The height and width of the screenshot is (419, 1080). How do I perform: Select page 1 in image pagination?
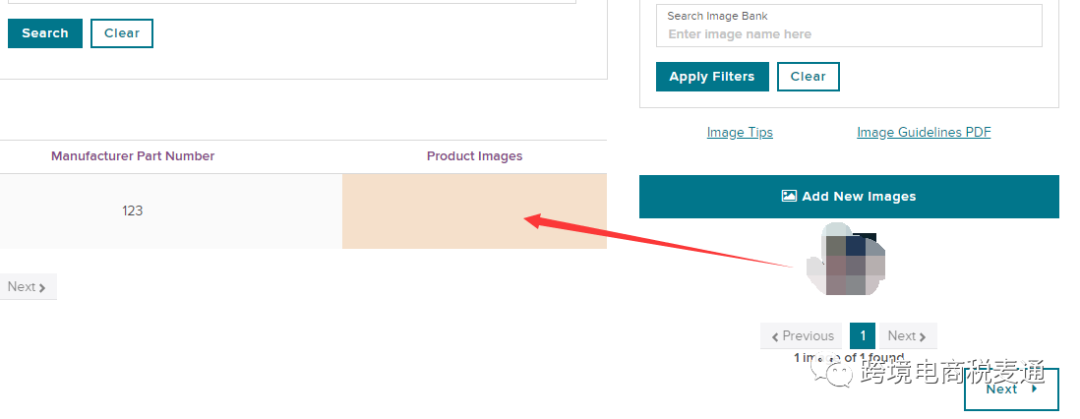pos(862,336)
